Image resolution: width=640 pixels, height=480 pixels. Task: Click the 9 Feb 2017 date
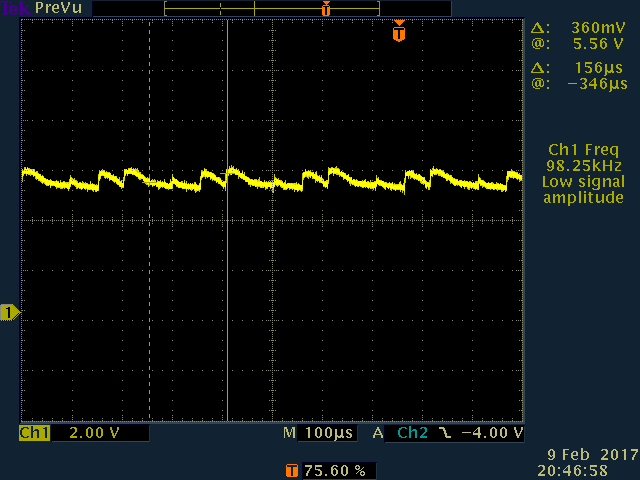[593, 455]
